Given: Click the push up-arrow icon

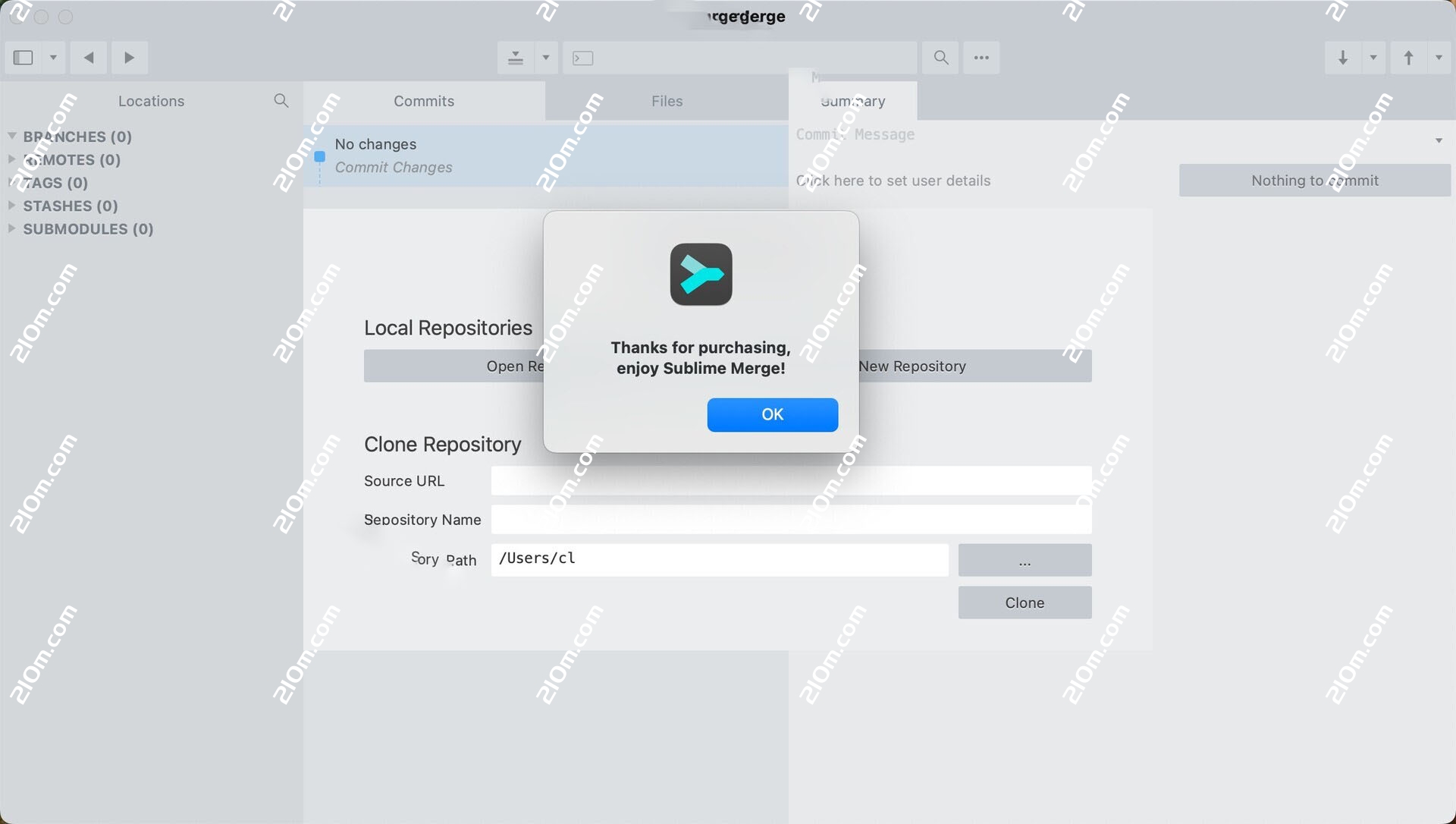Looking at the screenshot, I should pos(1408,58).
